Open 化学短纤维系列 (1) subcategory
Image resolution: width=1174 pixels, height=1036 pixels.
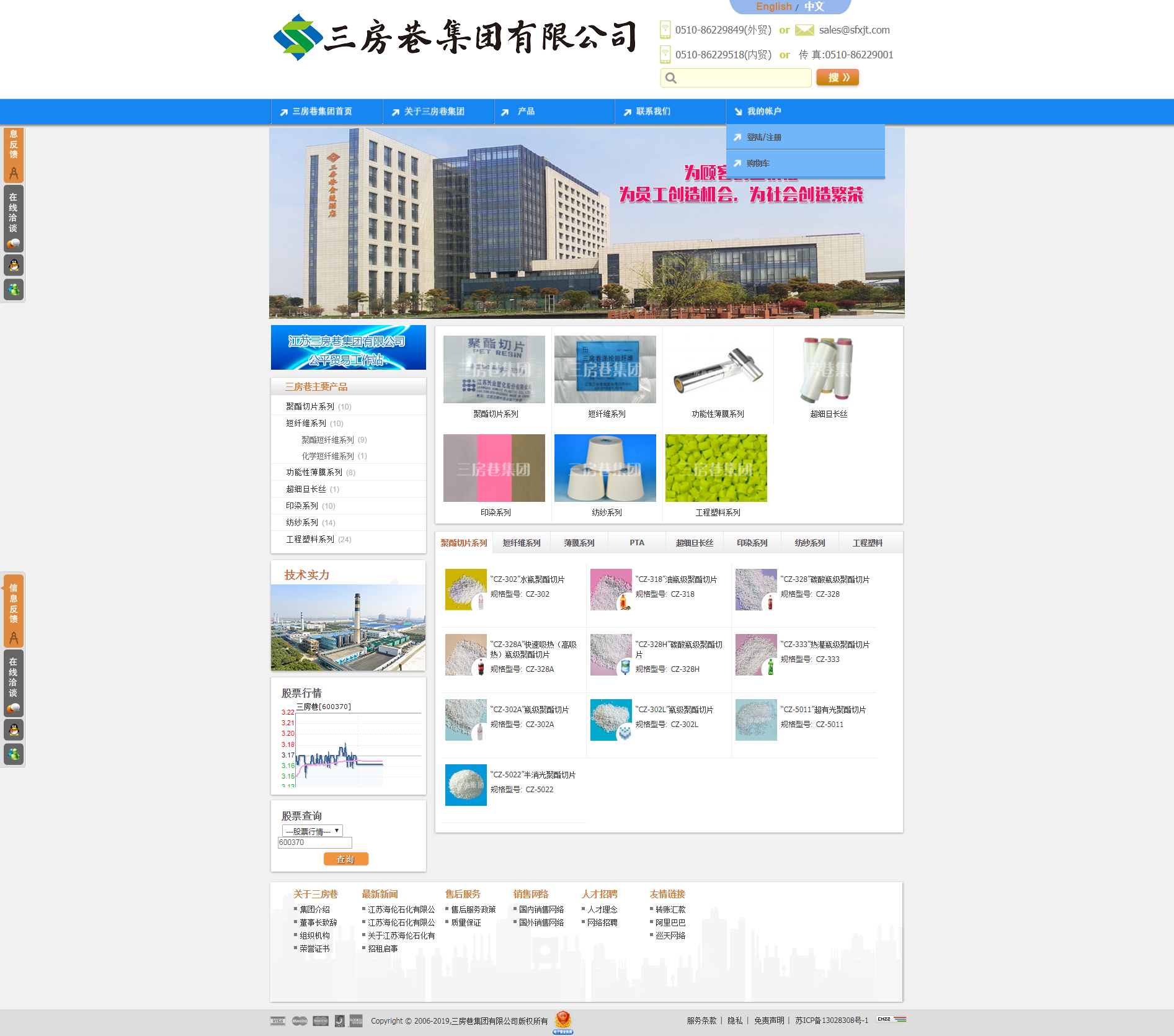pos(334,456)
